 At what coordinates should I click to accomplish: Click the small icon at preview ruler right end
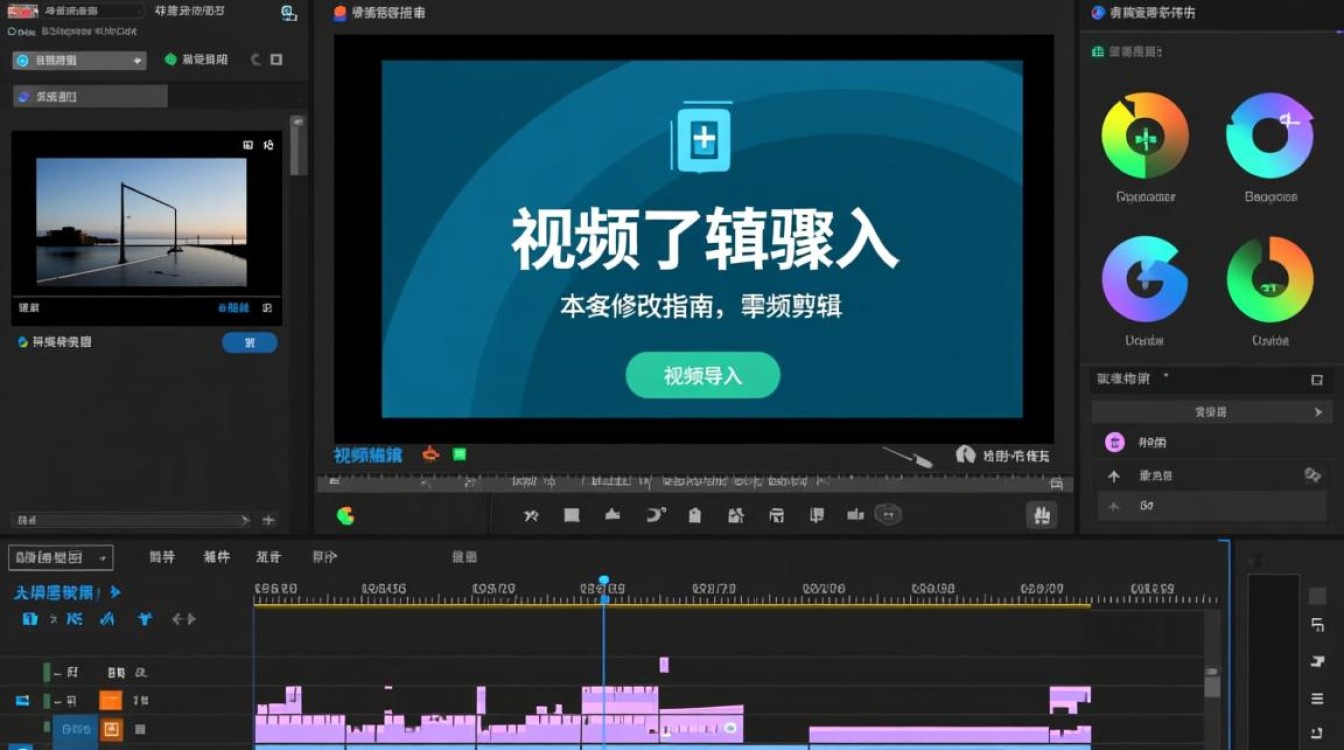tap(1058, 484)
